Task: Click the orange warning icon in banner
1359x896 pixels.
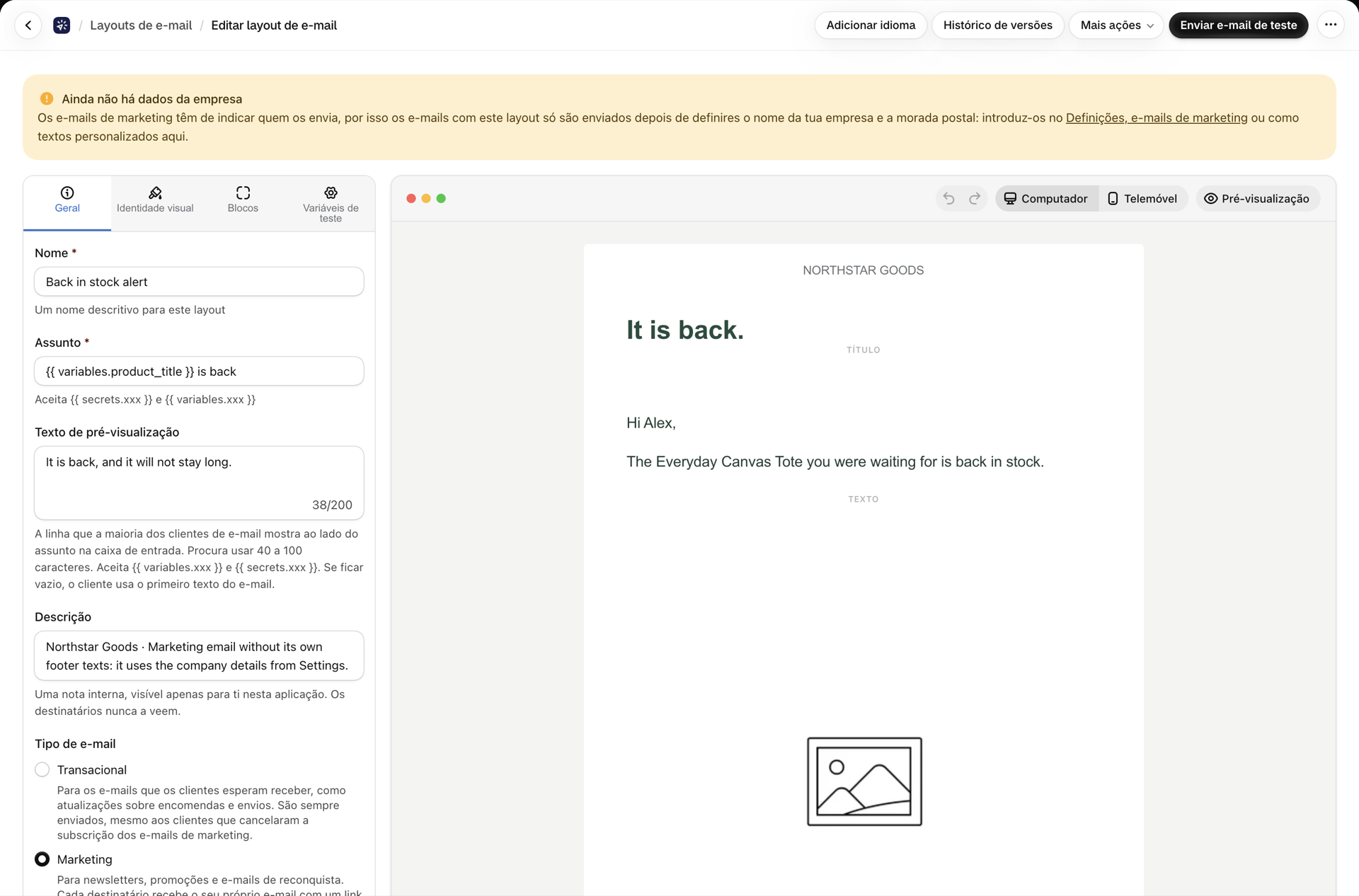Action: point(47,98)
